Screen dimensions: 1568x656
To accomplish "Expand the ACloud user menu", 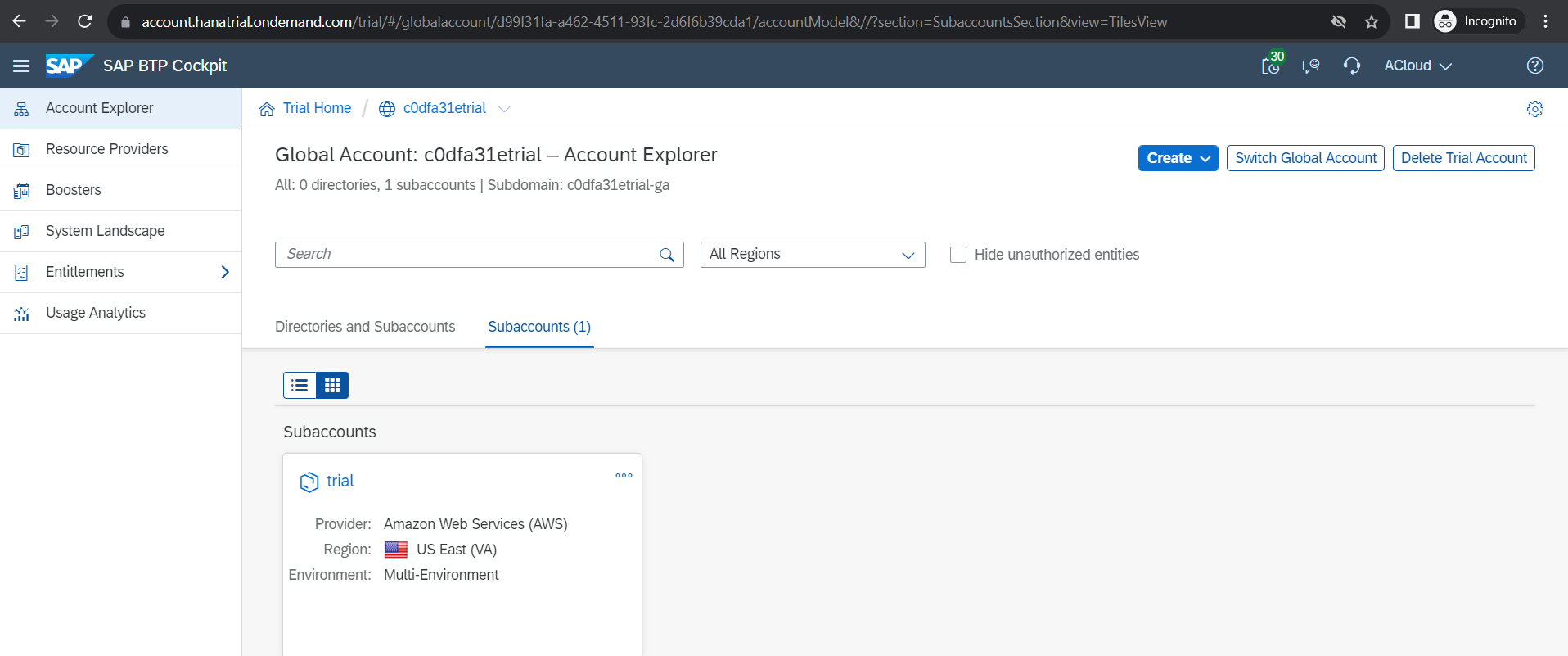I will pos(1417,66).
